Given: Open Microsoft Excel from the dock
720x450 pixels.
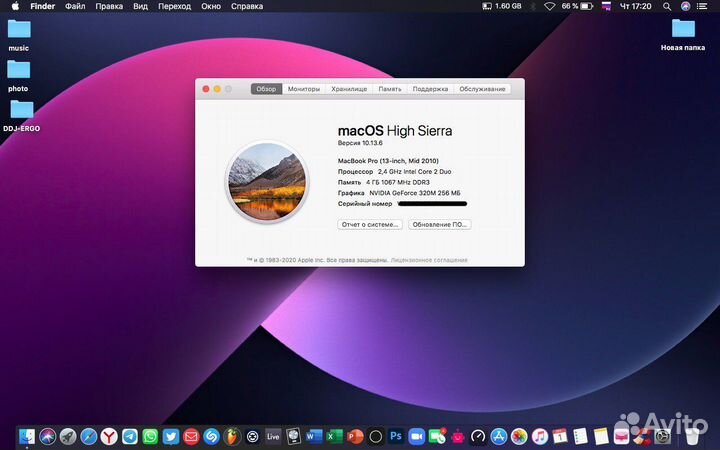Looking at the screenshot, I should pyautogui.click(x=335, y=436).
